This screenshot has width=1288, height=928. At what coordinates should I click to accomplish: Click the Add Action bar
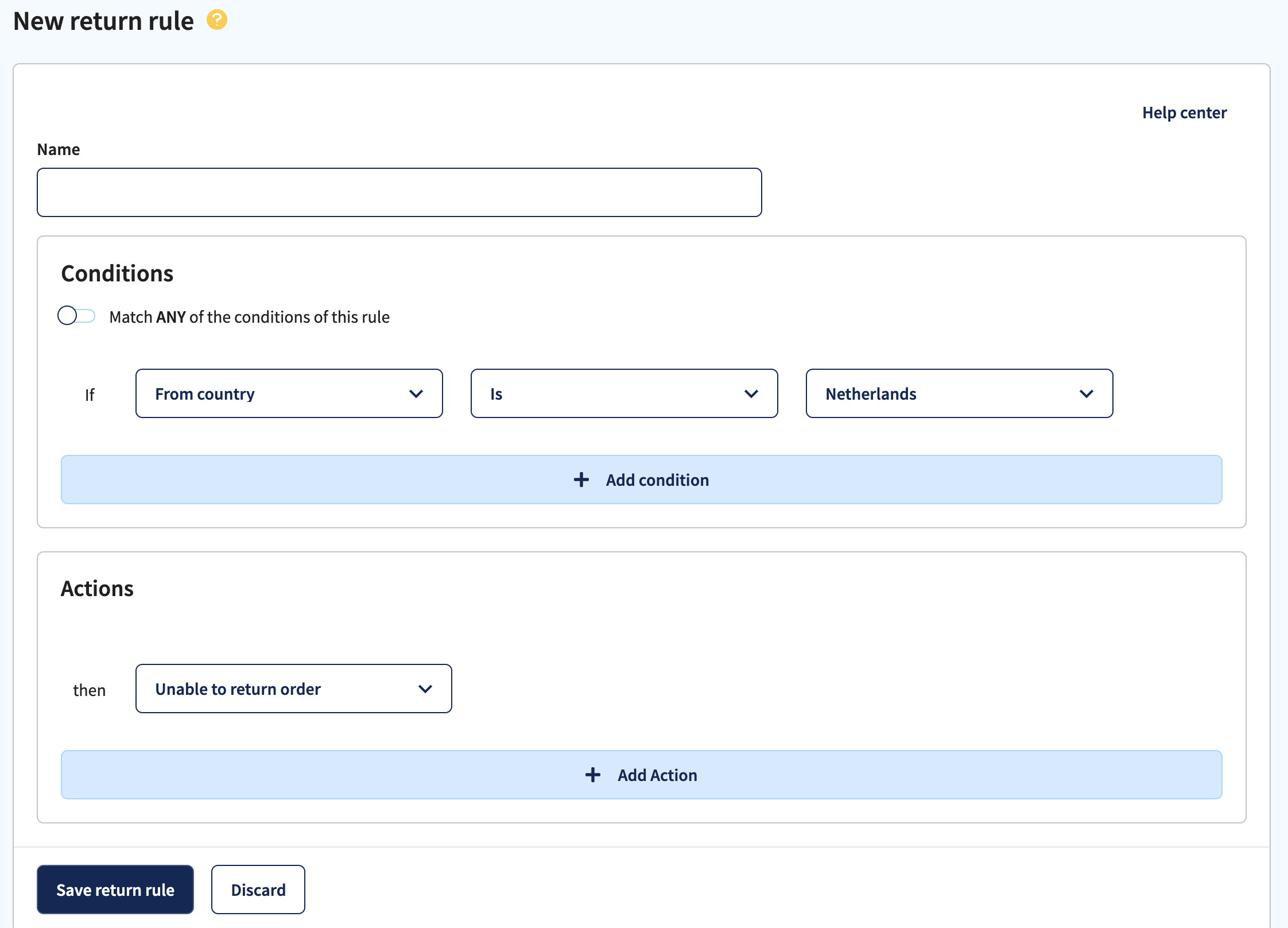pos(641,775)
